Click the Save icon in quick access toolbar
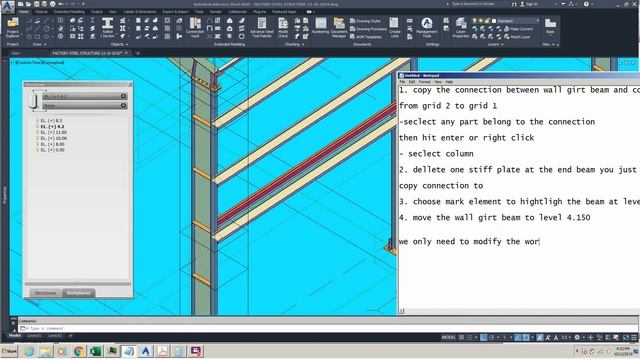Viewport: 640px width, 360px height. pos(37,4)
